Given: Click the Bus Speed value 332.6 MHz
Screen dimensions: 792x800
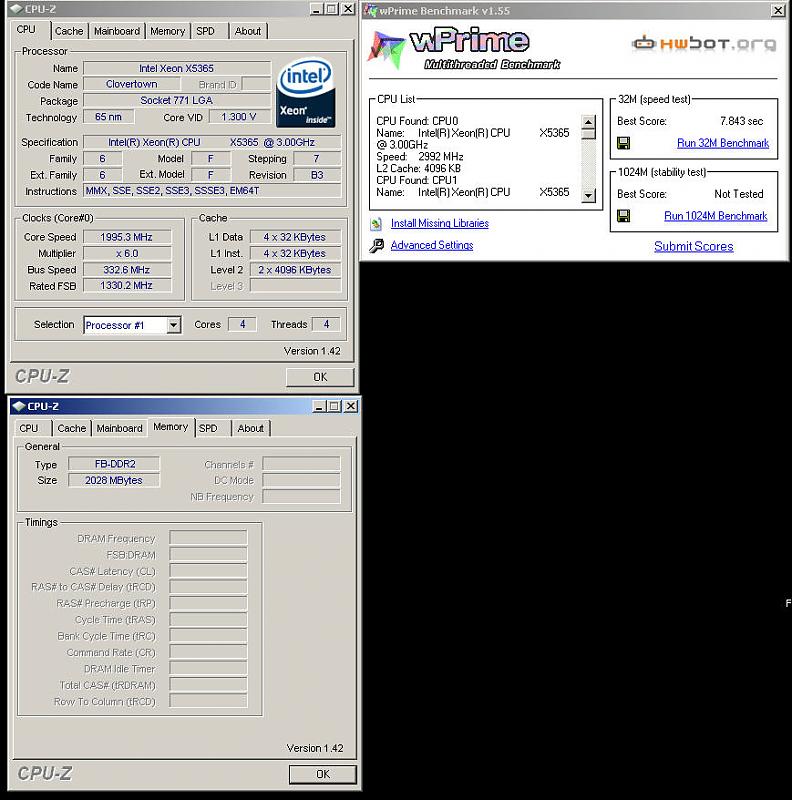Looking at the screenshot, I should click(127, 270).
